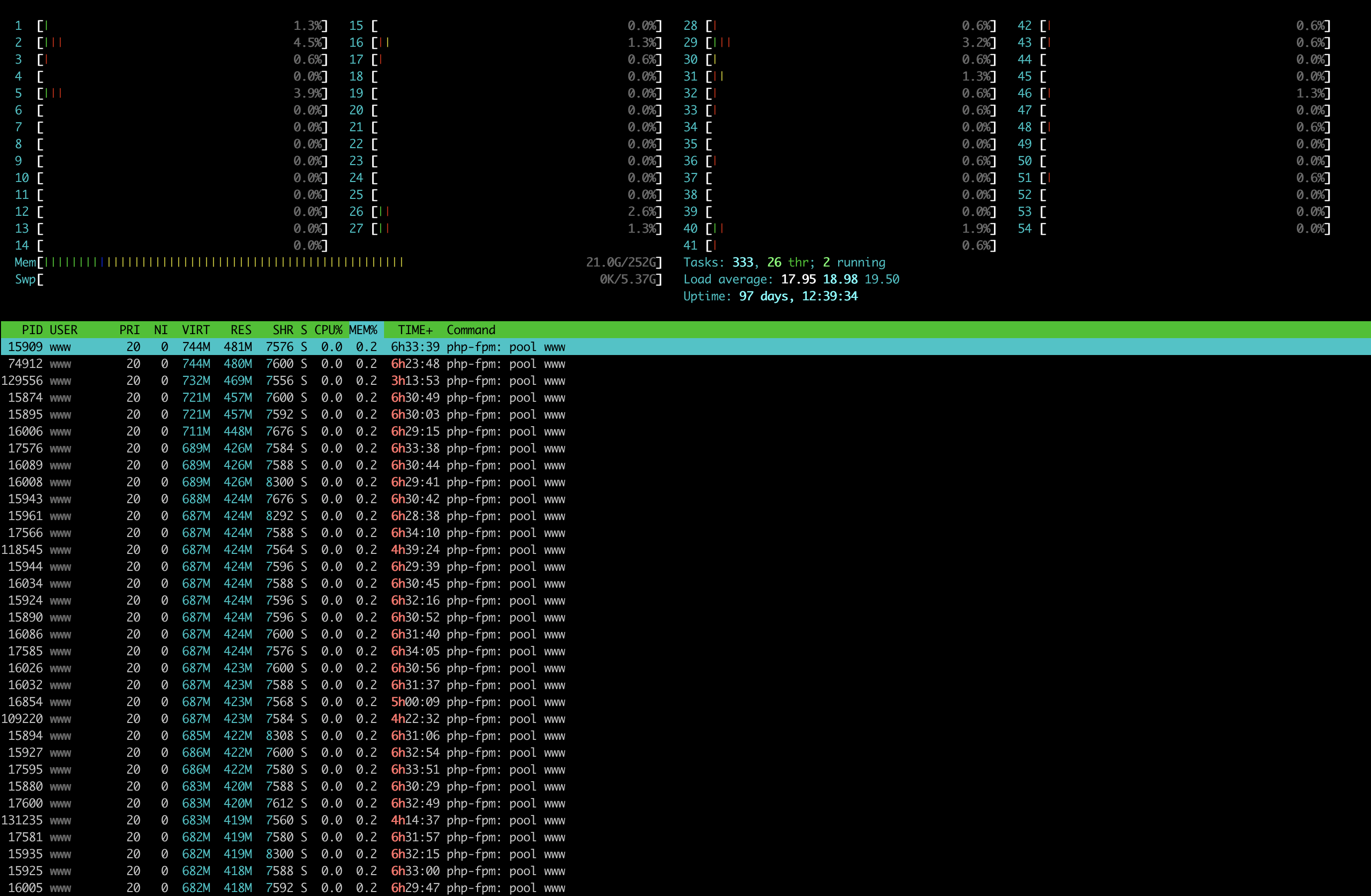Sort processes by the Command column header
Screen dimensions: 1371x896
471,329
